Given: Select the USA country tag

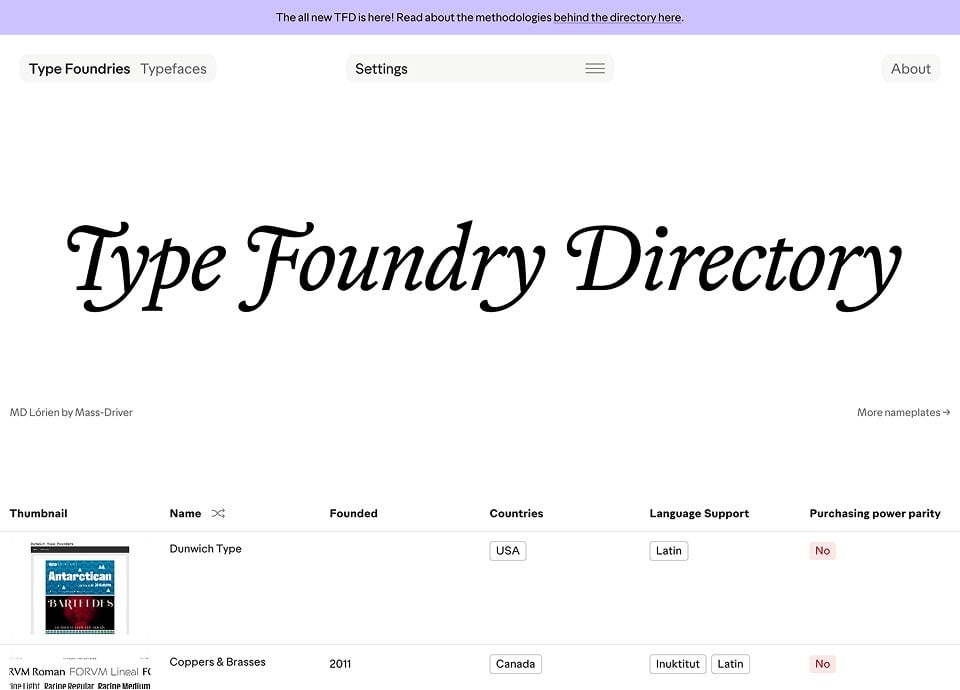Looking at the screenshot, I should (508, 550).
